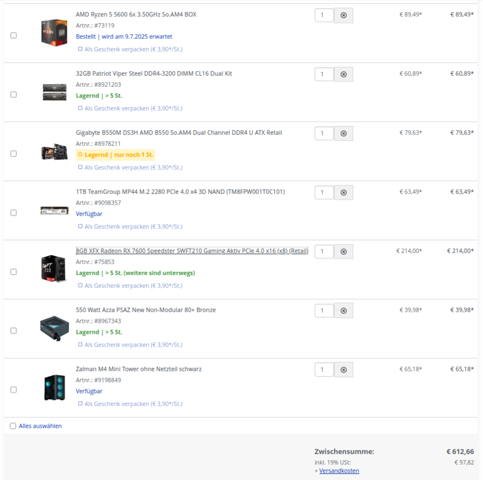Click article number #9098357
The height and width of the screenshot is (480, 483).
(108, 203)
